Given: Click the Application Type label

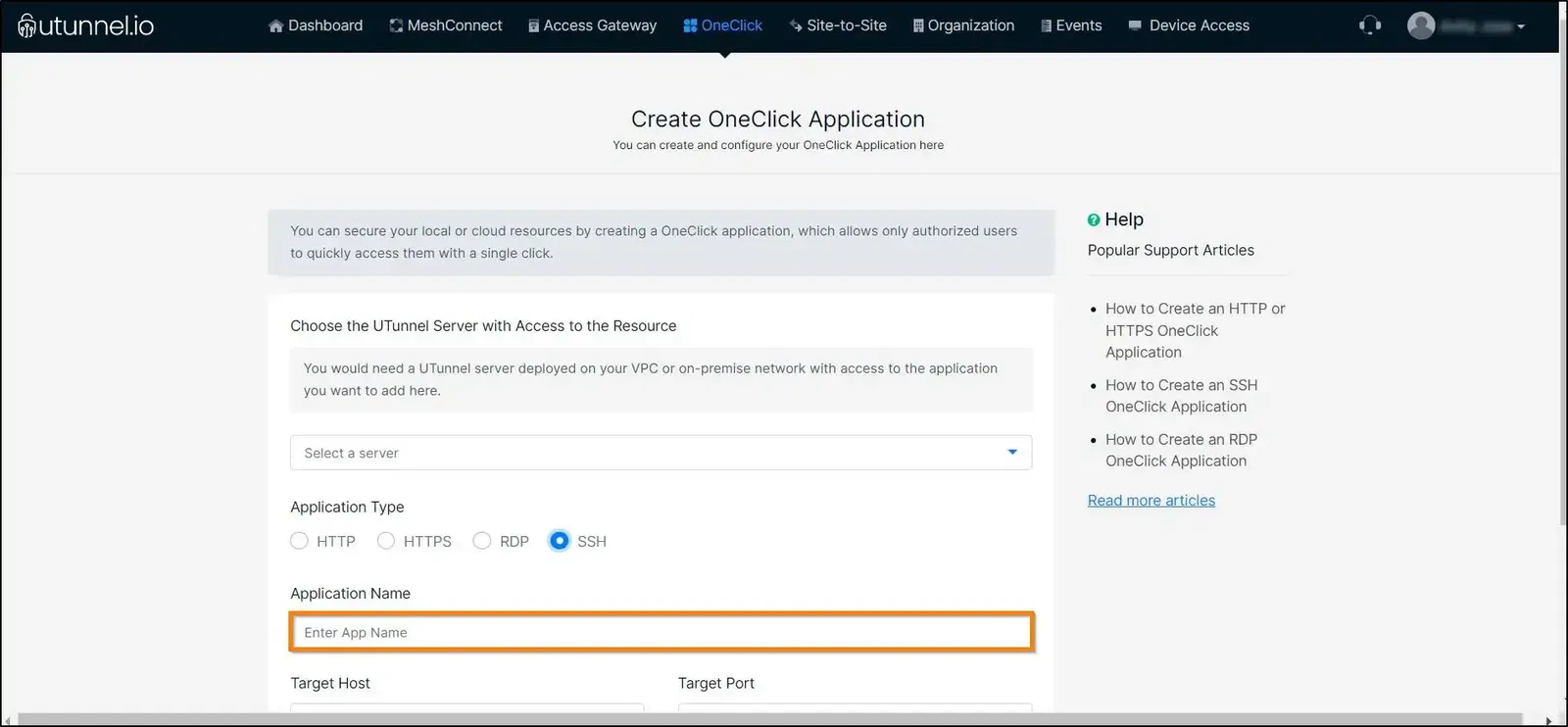Looking at the screenshot, I should point(347,507).
